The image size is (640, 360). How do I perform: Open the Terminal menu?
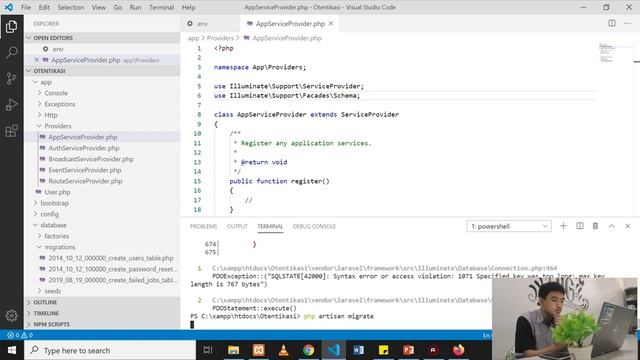(161, 7)
